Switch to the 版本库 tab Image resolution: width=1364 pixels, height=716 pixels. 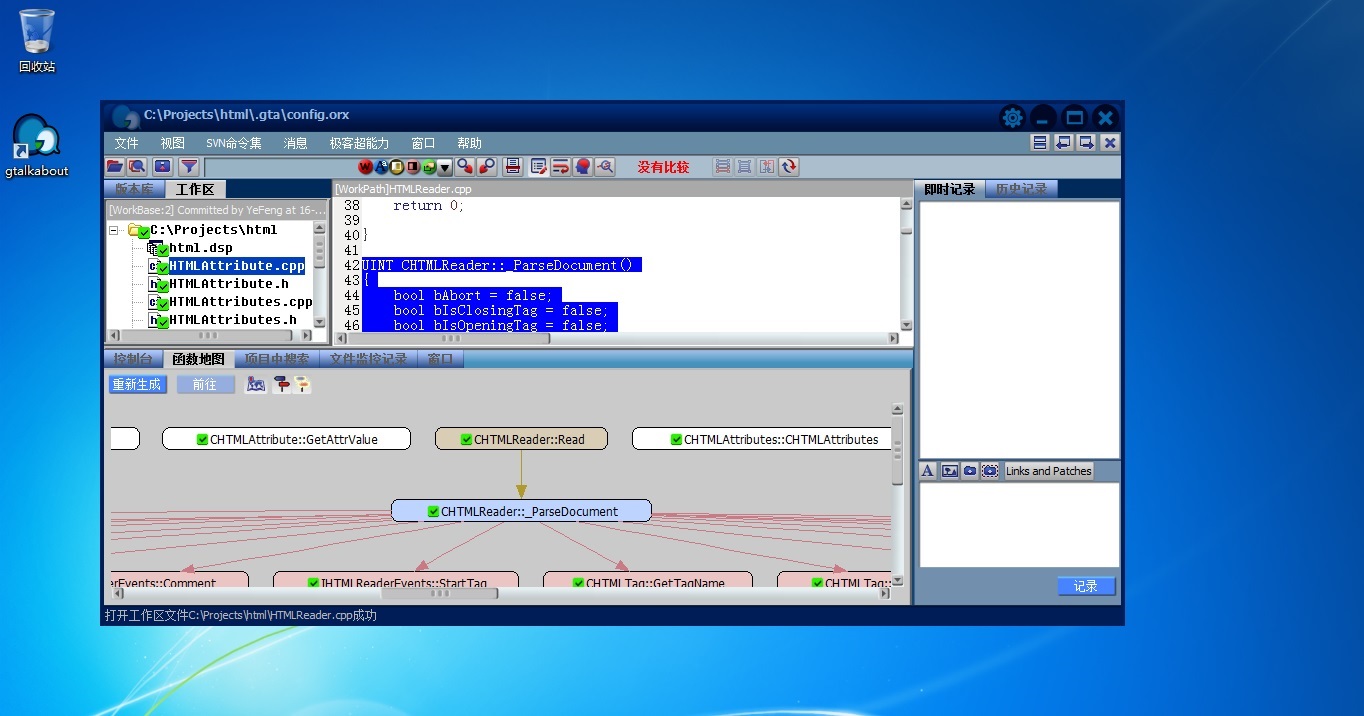pos(135,189)
